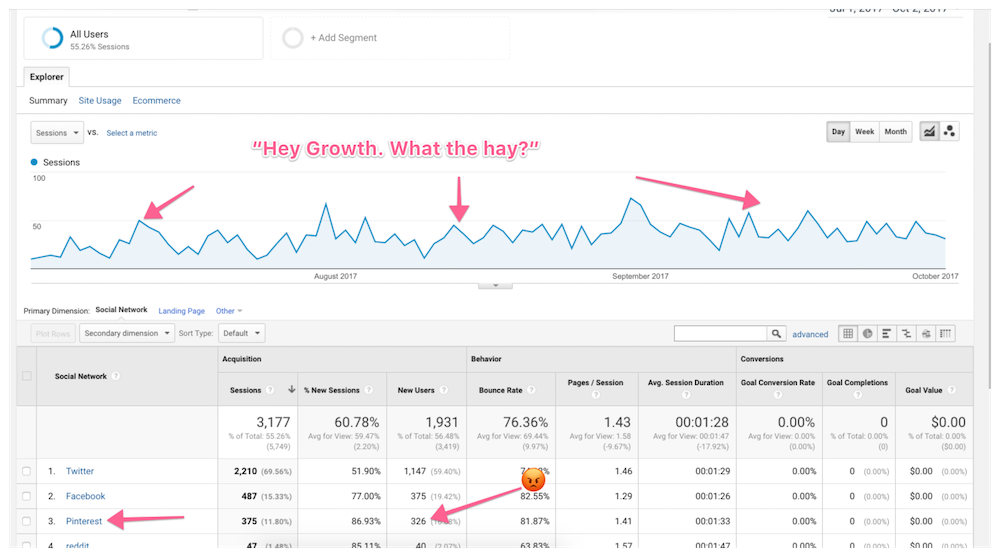The image size is (1000, 557).
Task: Set chart granularity to Month
Action: click(895, 131)
